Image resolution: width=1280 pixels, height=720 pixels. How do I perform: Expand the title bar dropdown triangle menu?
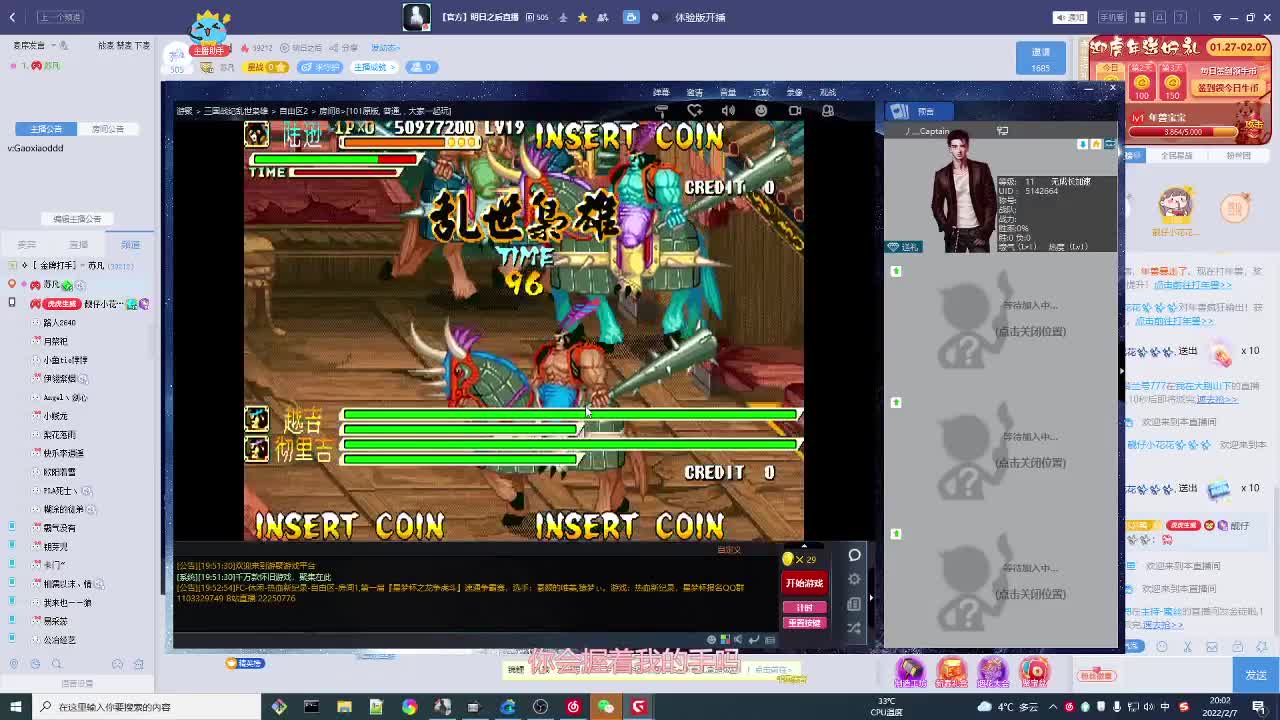click(x=1217, y=17)
